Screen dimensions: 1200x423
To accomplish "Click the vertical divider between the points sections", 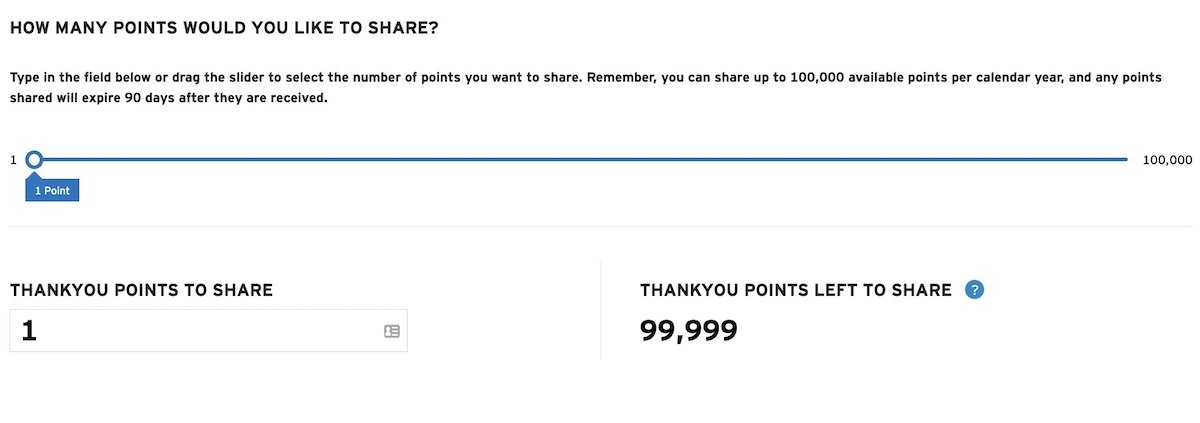I will pyautogui.click(x=600, y=310).
